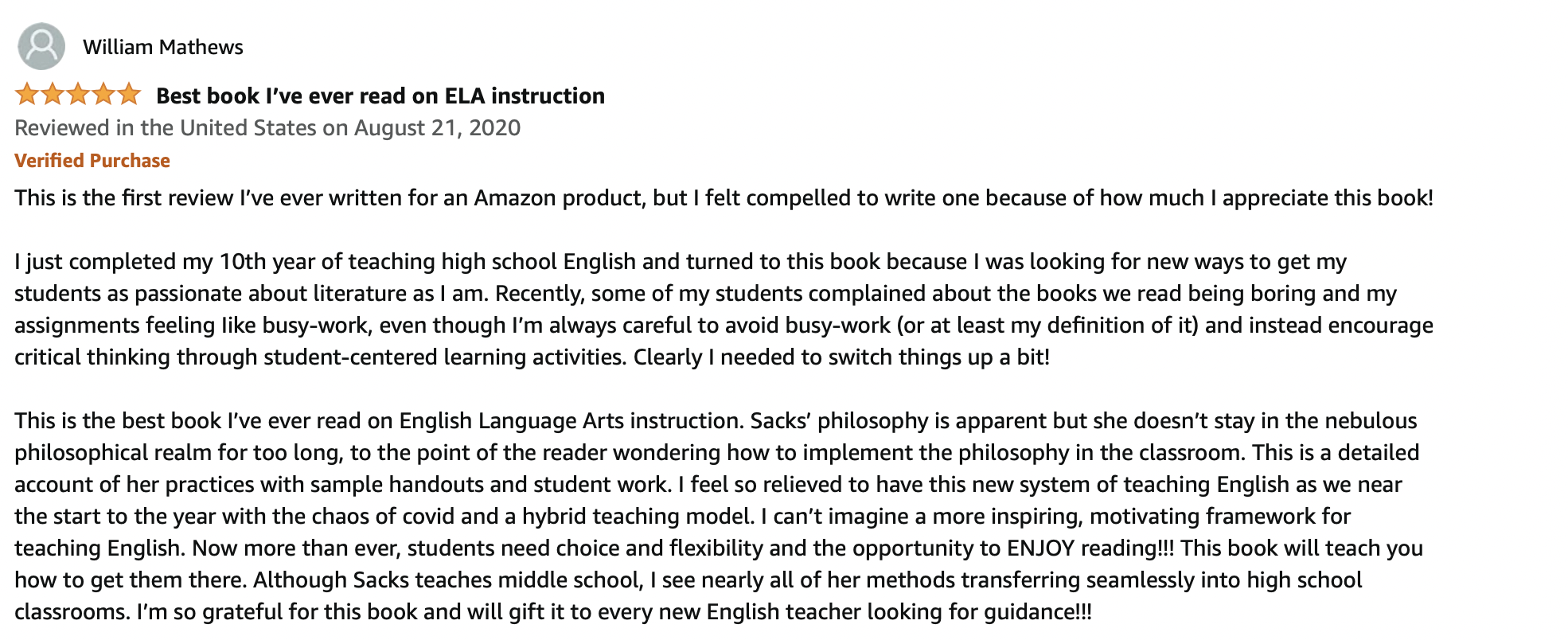This screenshot has width=1568, height=640.
Task: Click the fourth rating star
Action: (103, 95)
